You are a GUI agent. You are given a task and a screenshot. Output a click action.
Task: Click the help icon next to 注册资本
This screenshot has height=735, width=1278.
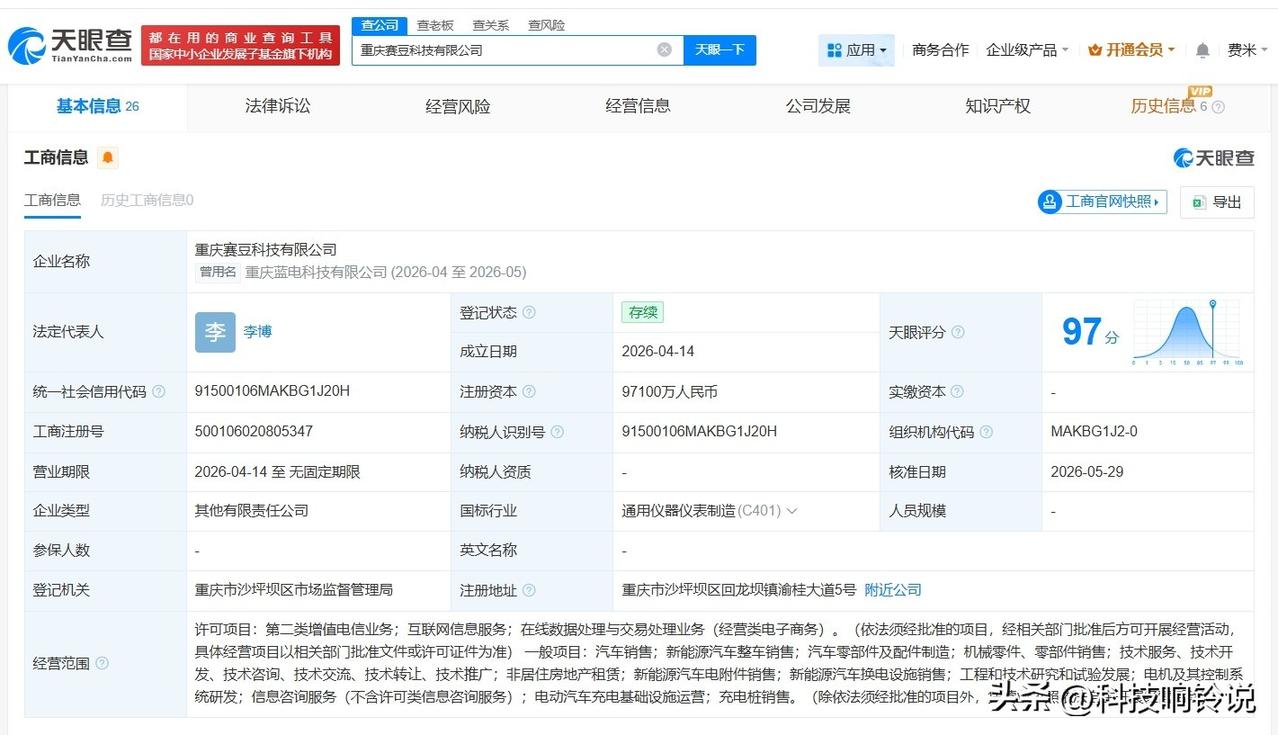pyautogui.click(x=529, y=392)
